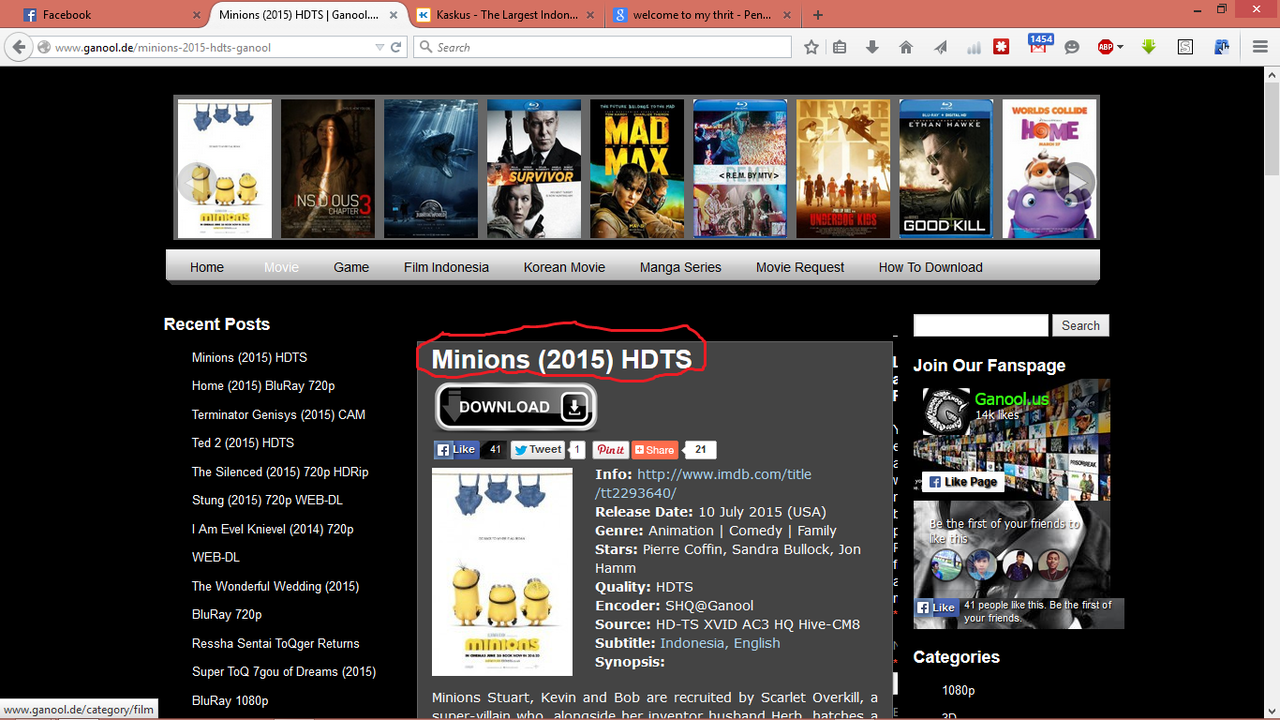Image resolution: width=1280 pixels, height=720 pixels.
Task: Open the Firefox downloads arrow
Action: click(x=872, y=47)
